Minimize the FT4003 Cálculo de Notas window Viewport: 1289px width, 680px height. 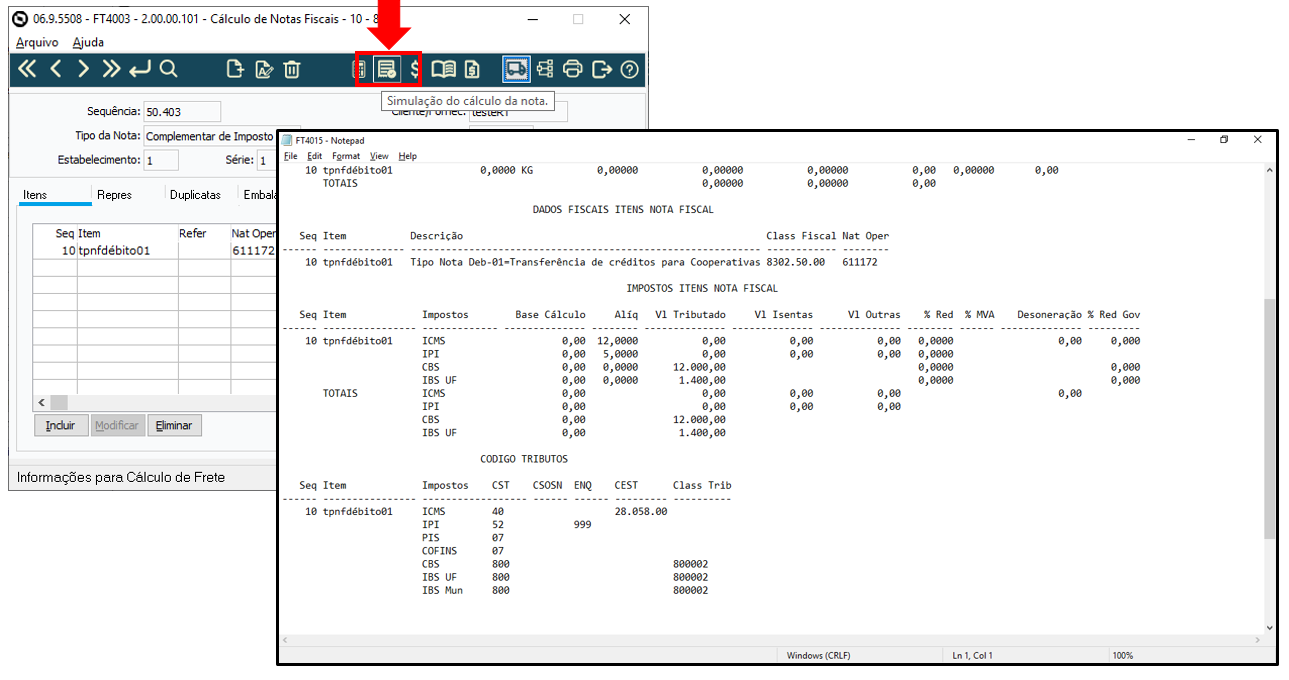point(532,19)
